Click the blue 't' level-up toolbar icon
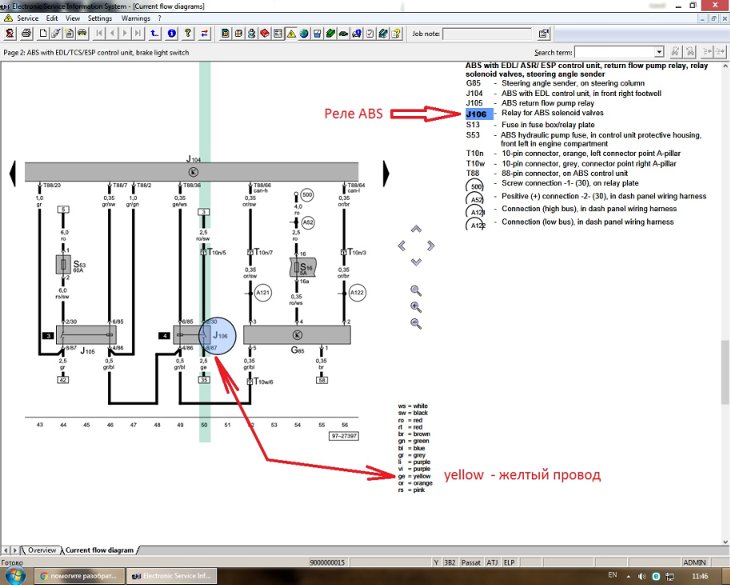730x585 pixels. point(154,34)
